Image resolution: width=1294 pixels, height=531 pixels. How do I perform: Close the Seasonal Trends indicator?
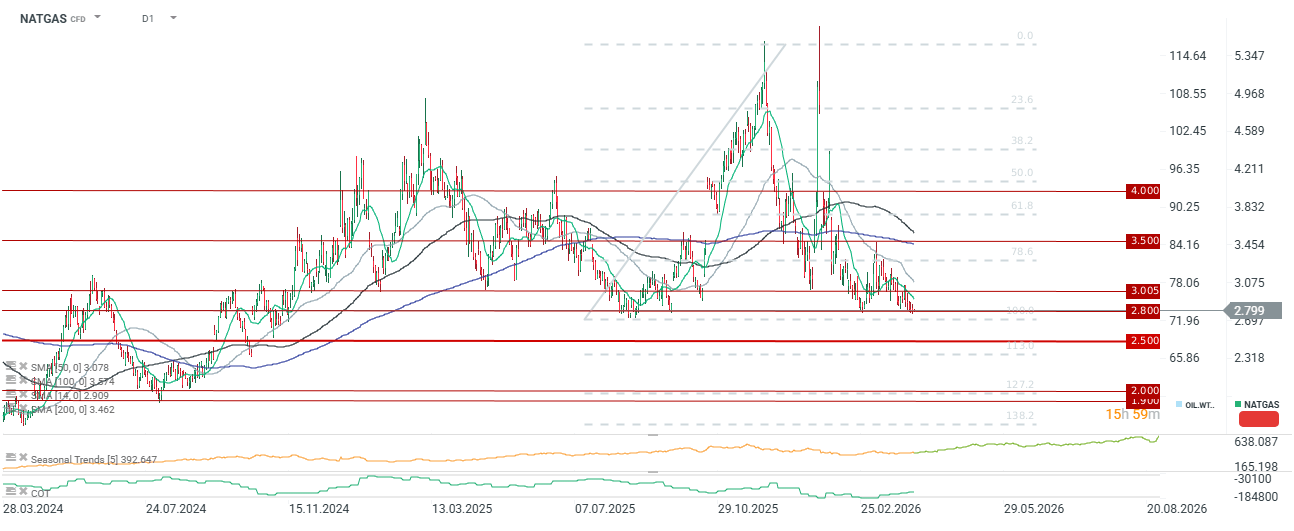[23, 459]
